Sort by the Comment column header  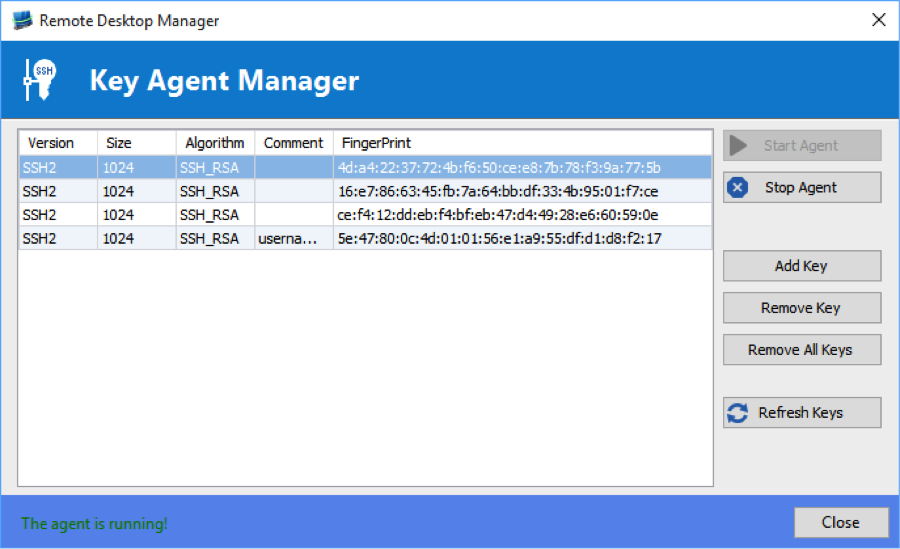click(x=293, y=143)
